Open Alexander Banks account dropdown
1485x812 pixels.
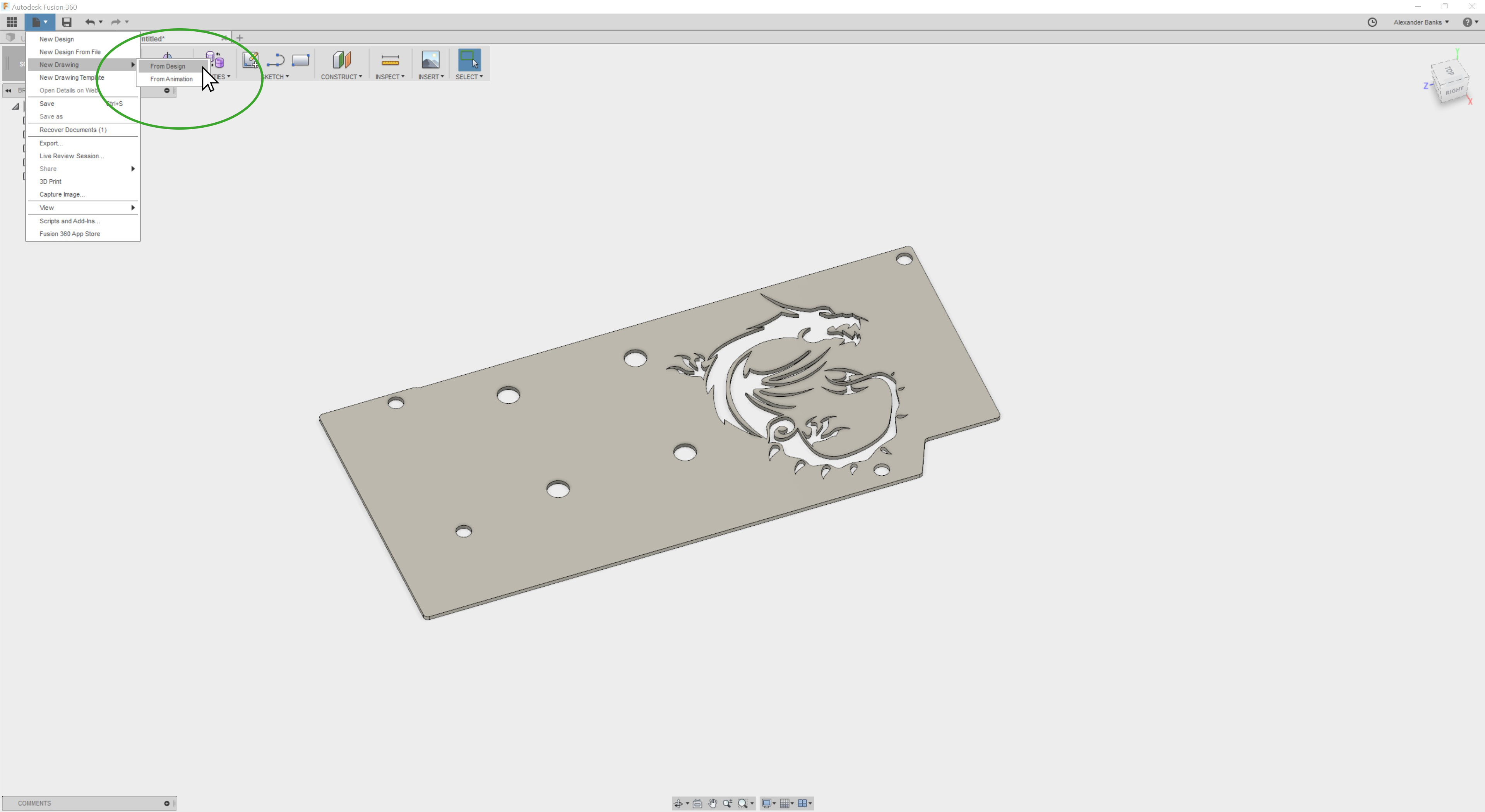pos(1421,22)
